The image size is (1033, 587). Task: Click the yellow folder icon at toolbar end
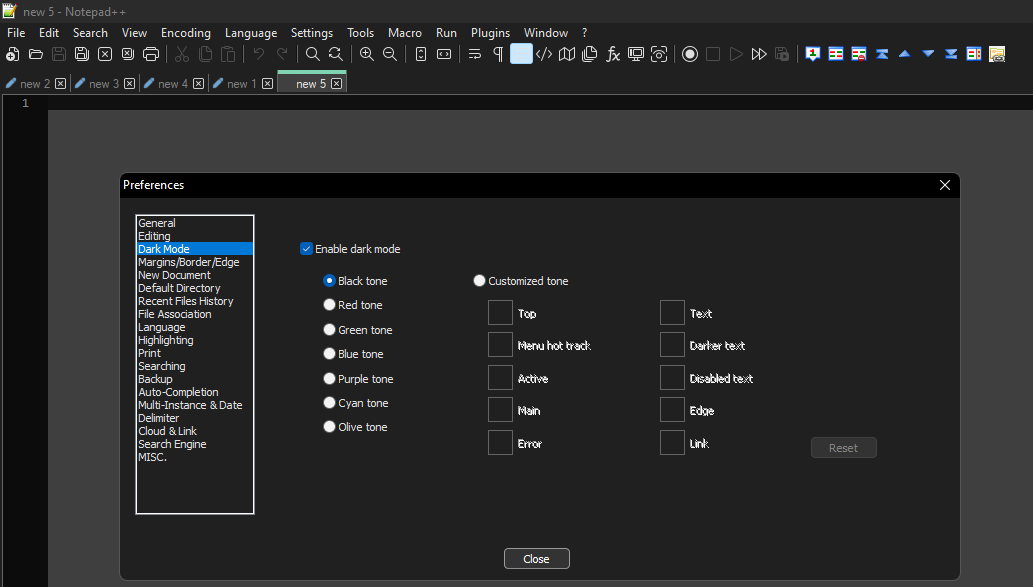click(997, 54)
